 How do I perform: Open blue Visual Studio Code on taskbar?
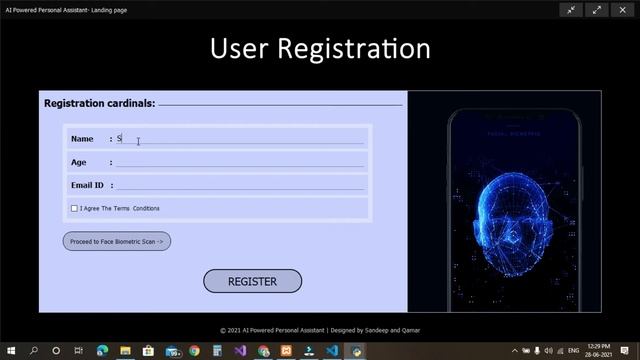tap(332, 351)
